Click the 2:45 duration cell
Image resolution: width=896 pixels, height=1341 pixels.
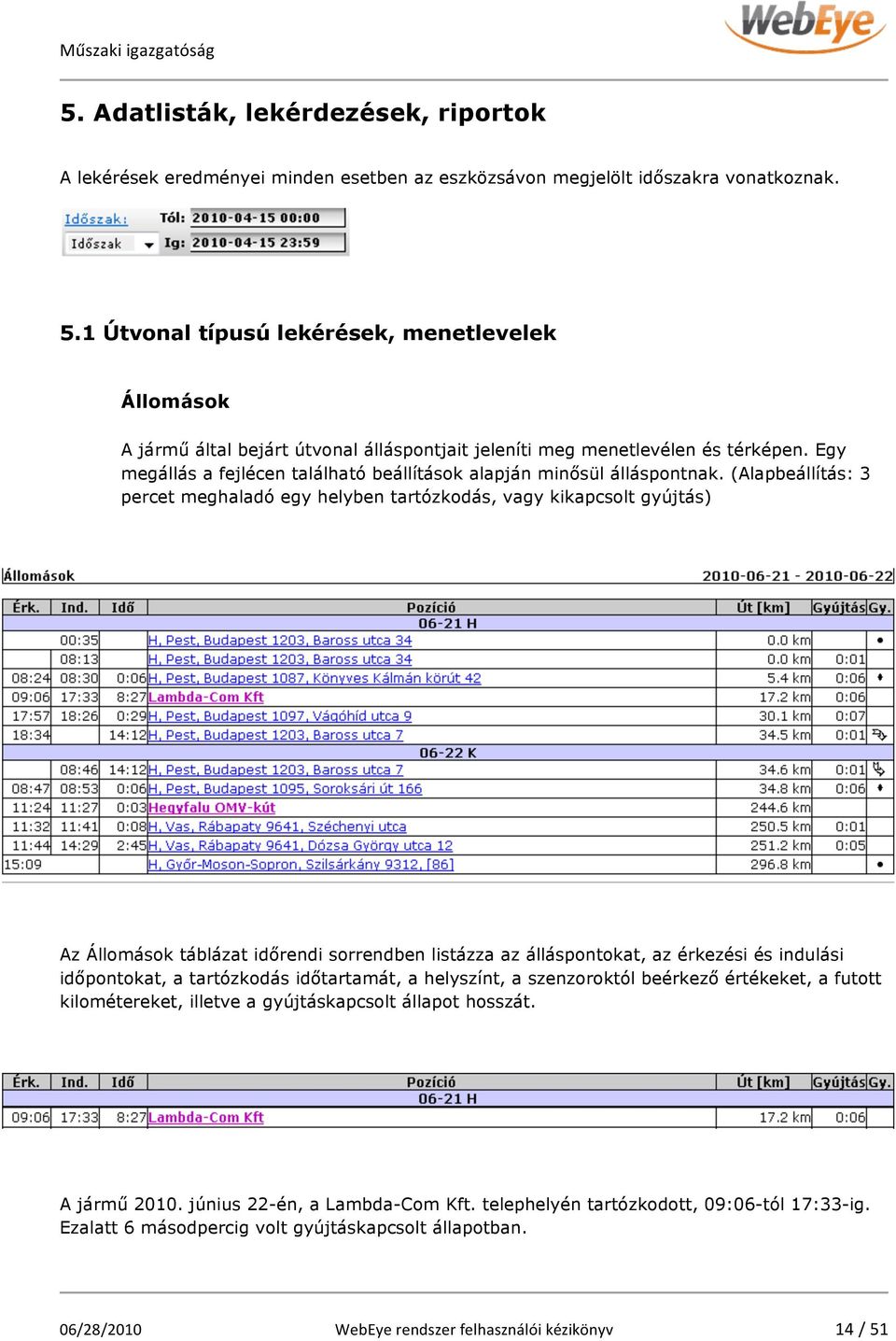pyautogui.click(x=123, y=845)
